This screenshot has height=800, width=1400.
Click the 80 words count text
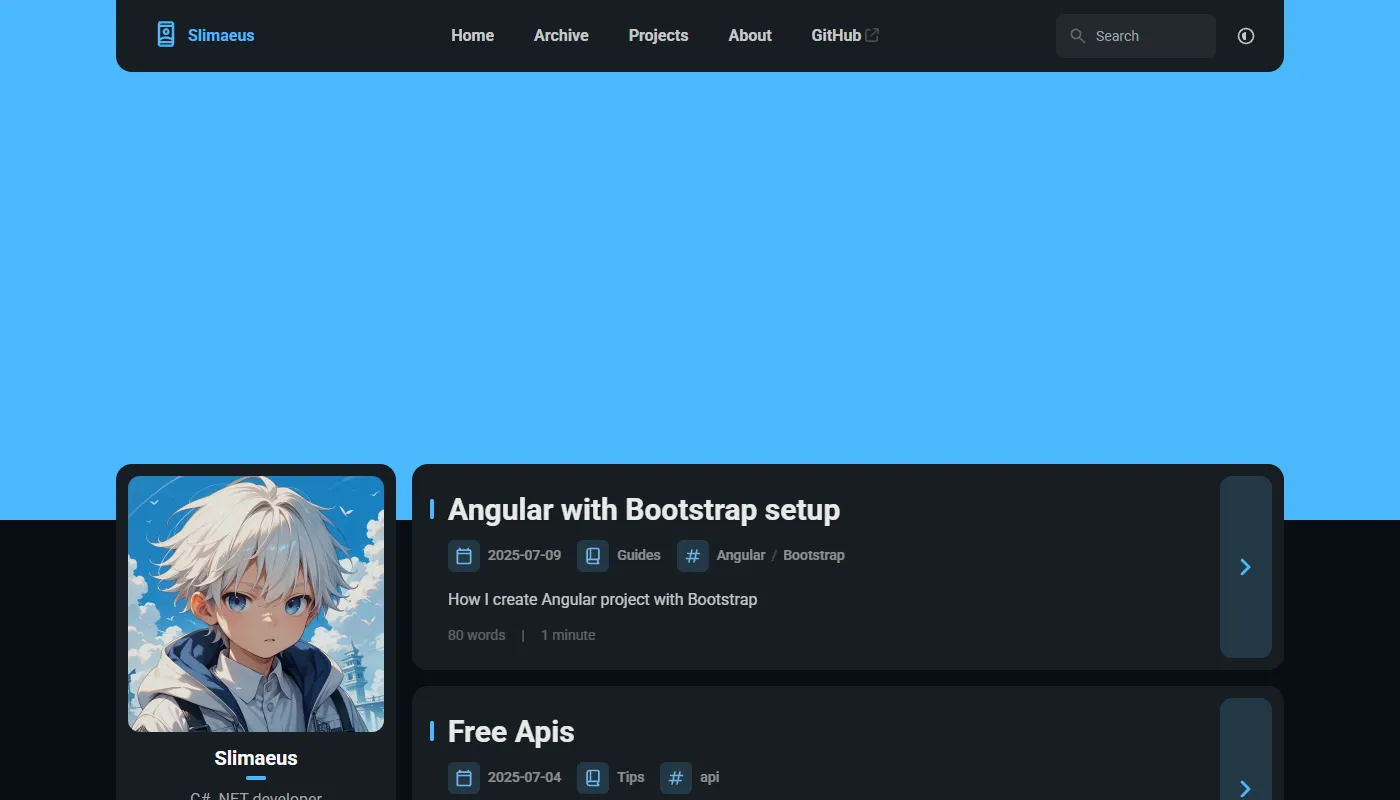pyautogui.click(x=477, y=635)
